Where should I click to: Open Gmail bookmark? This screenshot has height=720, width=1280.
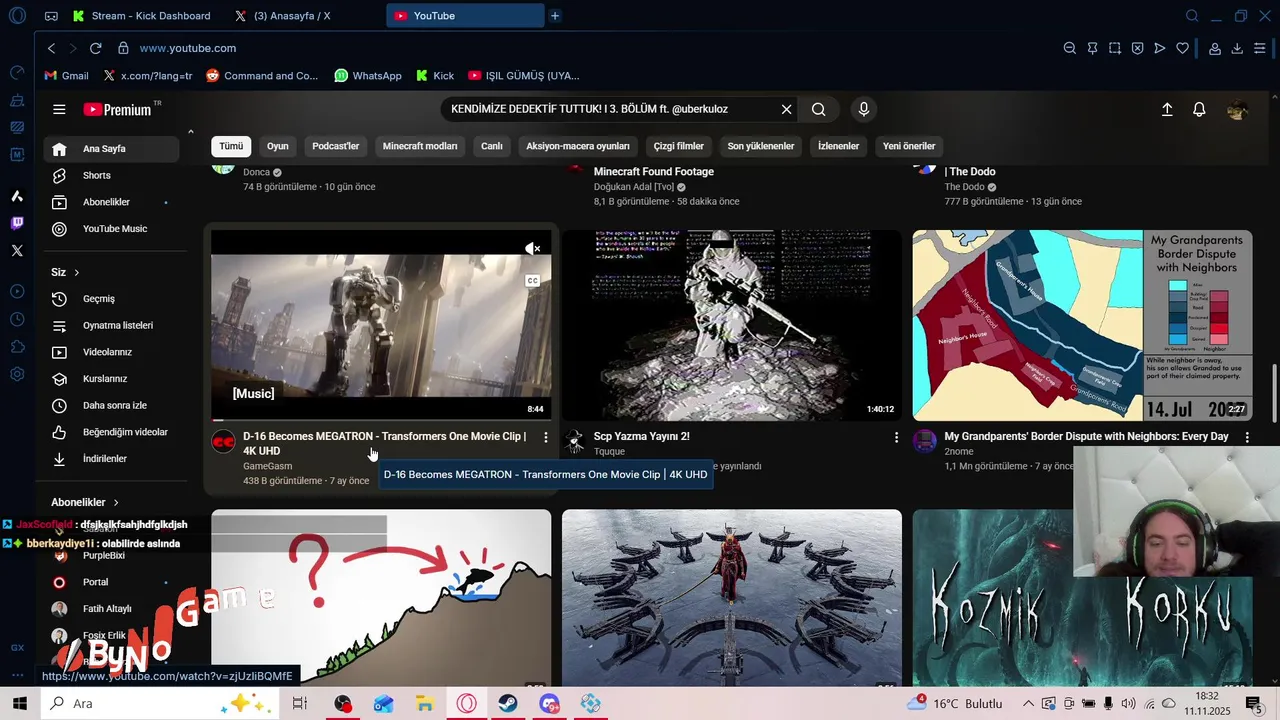[67, 75]
